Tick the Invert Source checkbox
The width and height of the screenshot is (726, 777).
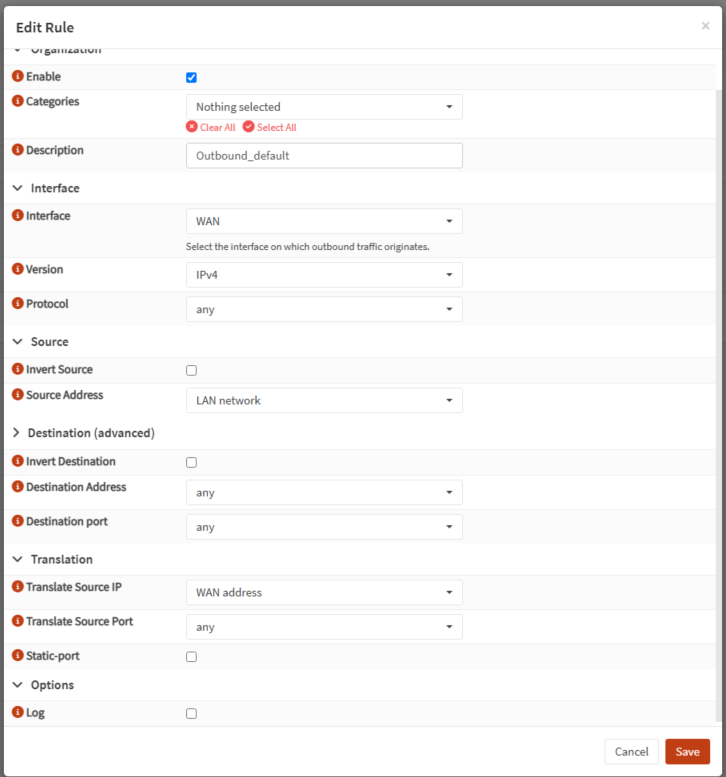click(x=191, y=370)
